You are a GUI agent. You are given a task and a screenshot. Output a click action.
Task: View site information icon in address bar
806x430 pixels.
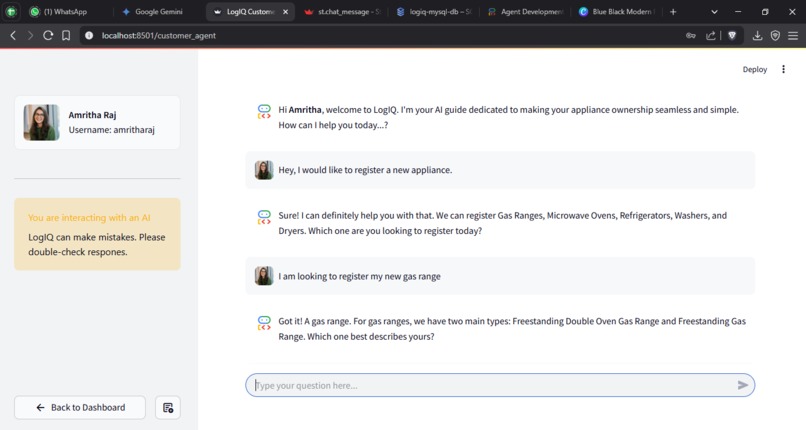click(x=89, y=35)
